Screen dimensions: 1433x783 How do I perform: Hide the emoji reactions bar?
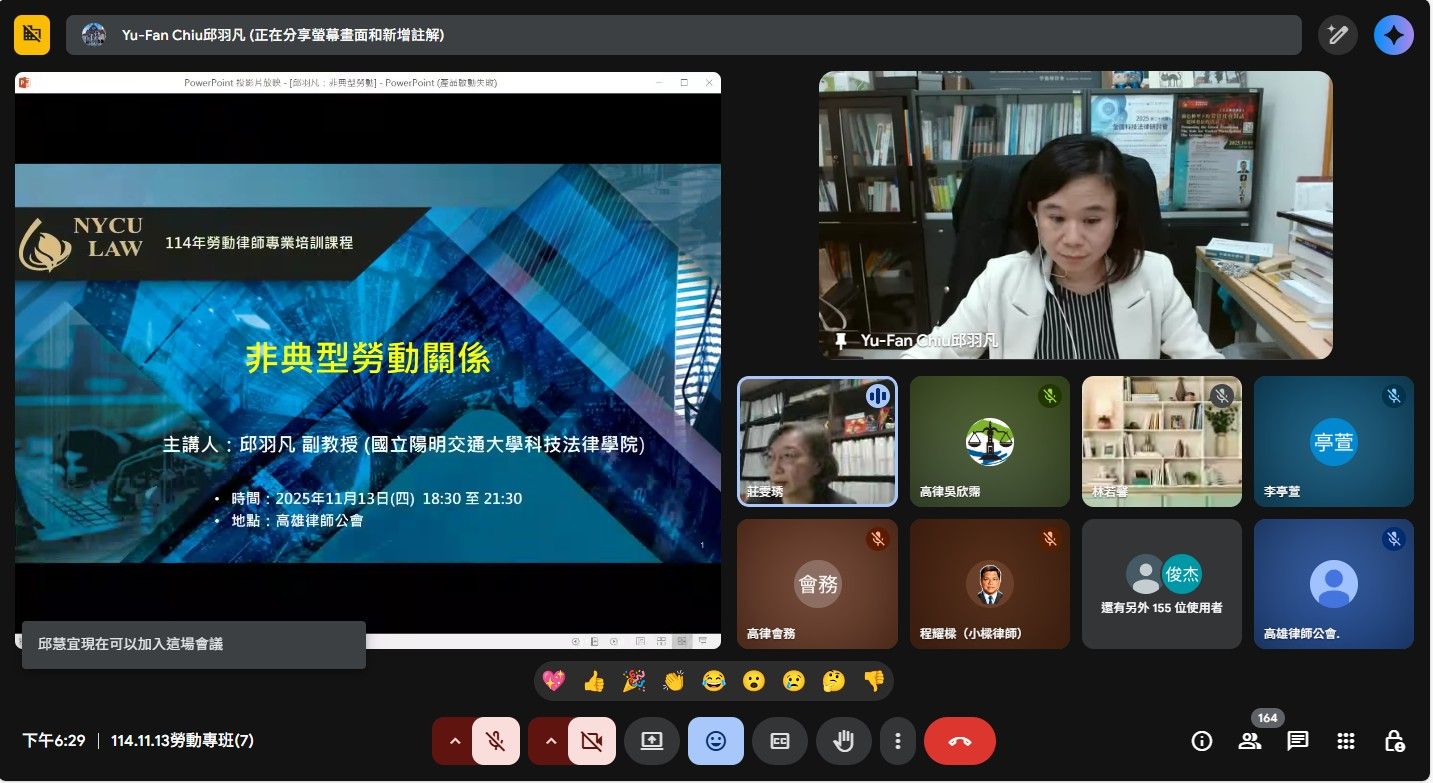click(715, 741)
